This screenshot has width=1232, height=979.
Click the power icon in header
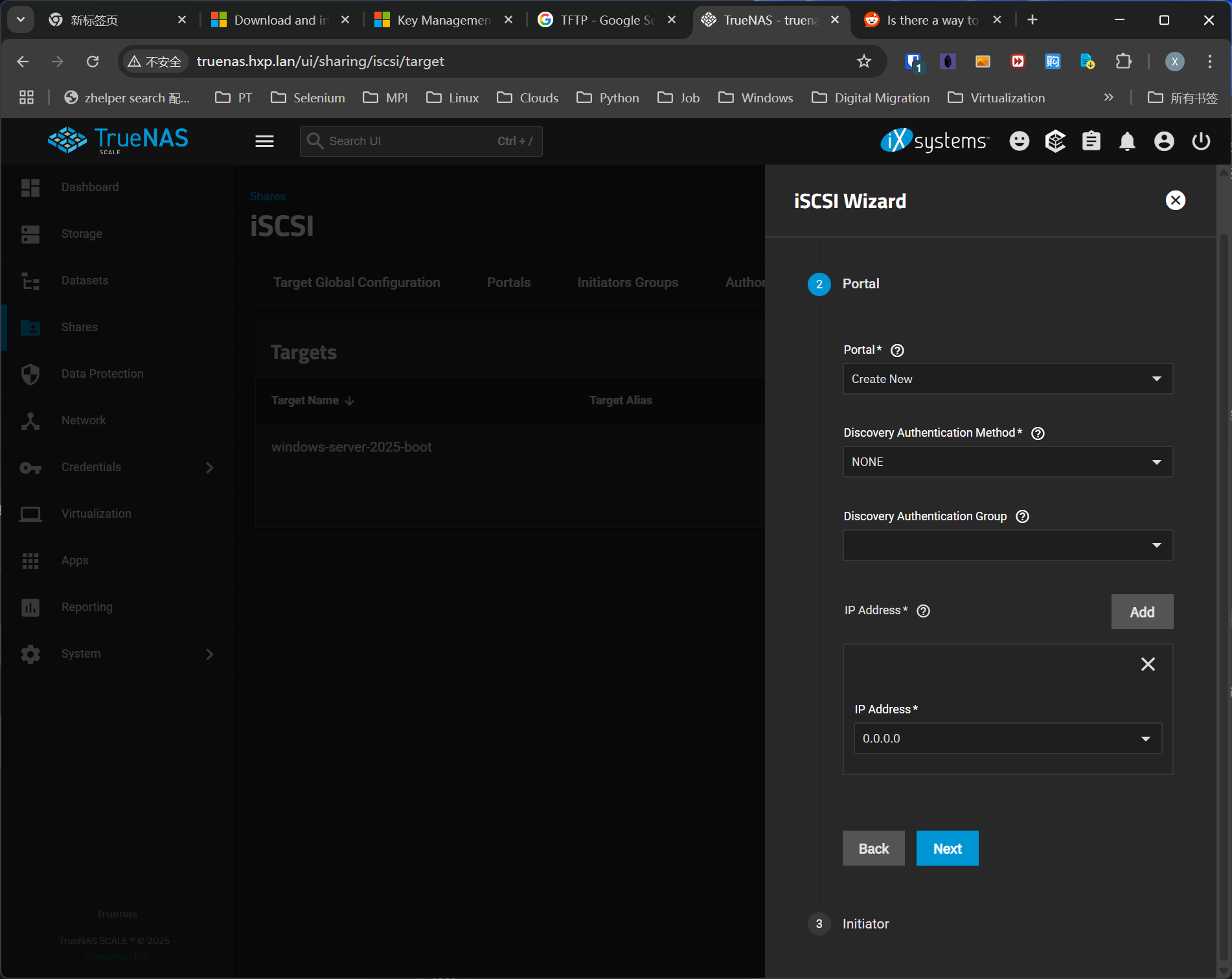point(1201,141)
